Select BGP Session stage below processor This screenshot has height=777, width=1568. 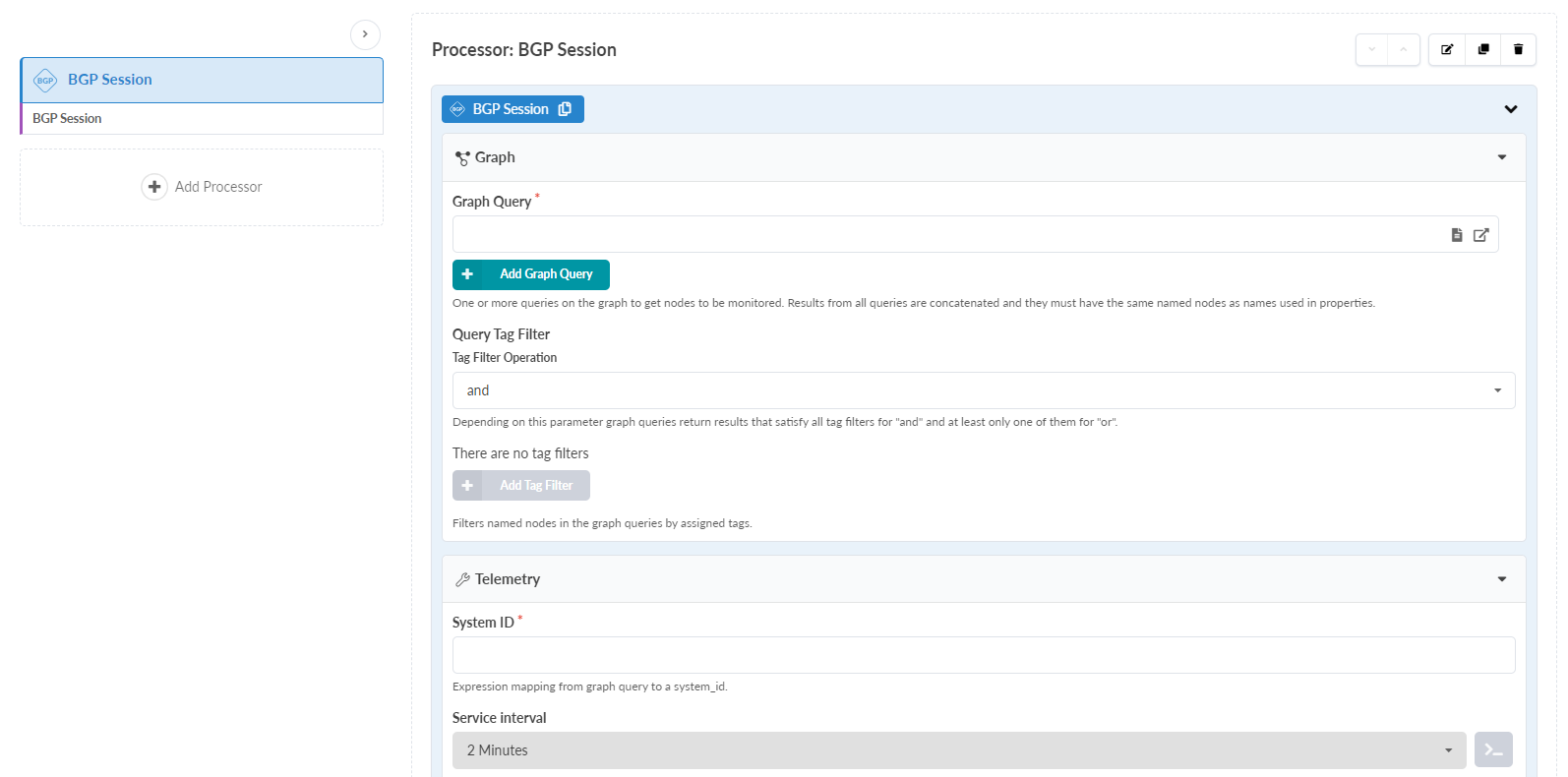tap(202, 119)
